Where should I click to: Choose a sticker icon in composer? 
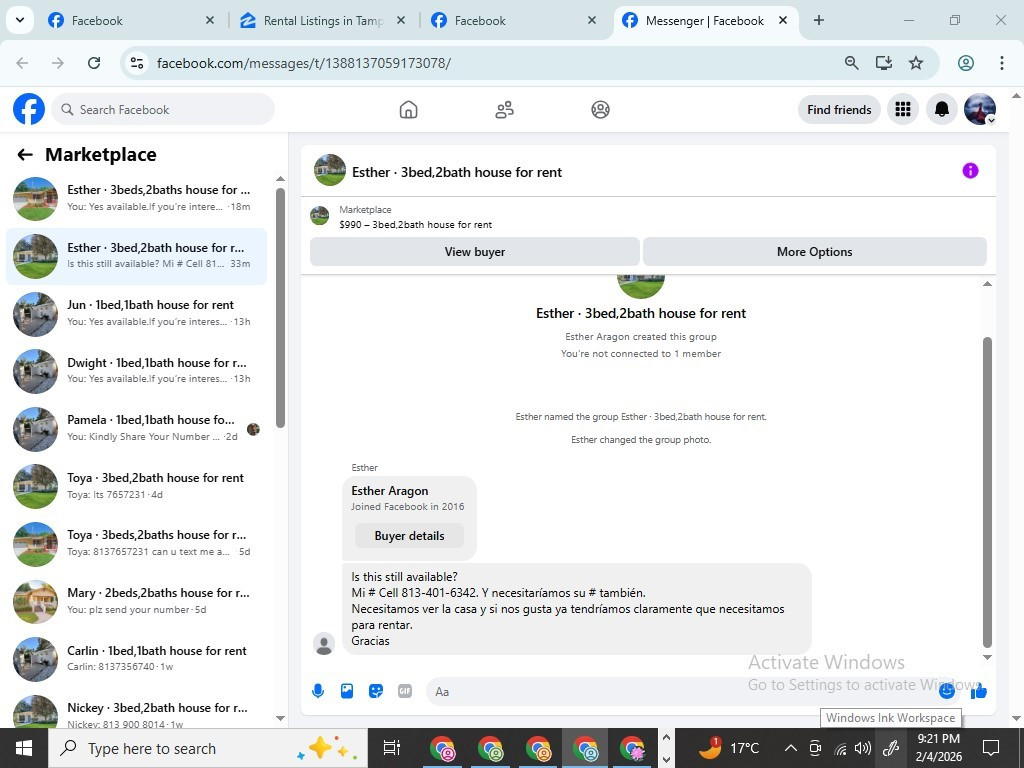[376, 691]
